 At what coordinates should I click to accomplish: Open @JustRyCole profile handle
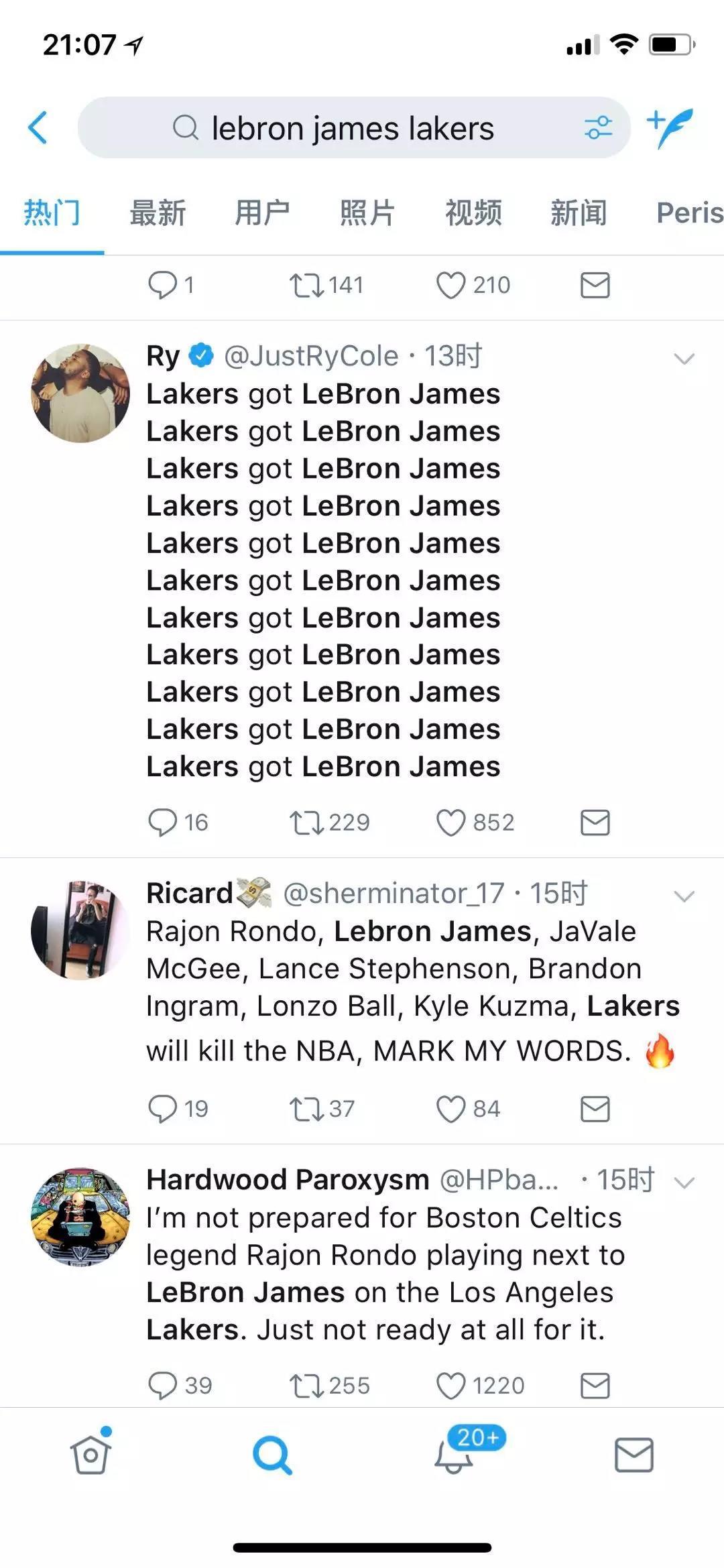(311, 356)
